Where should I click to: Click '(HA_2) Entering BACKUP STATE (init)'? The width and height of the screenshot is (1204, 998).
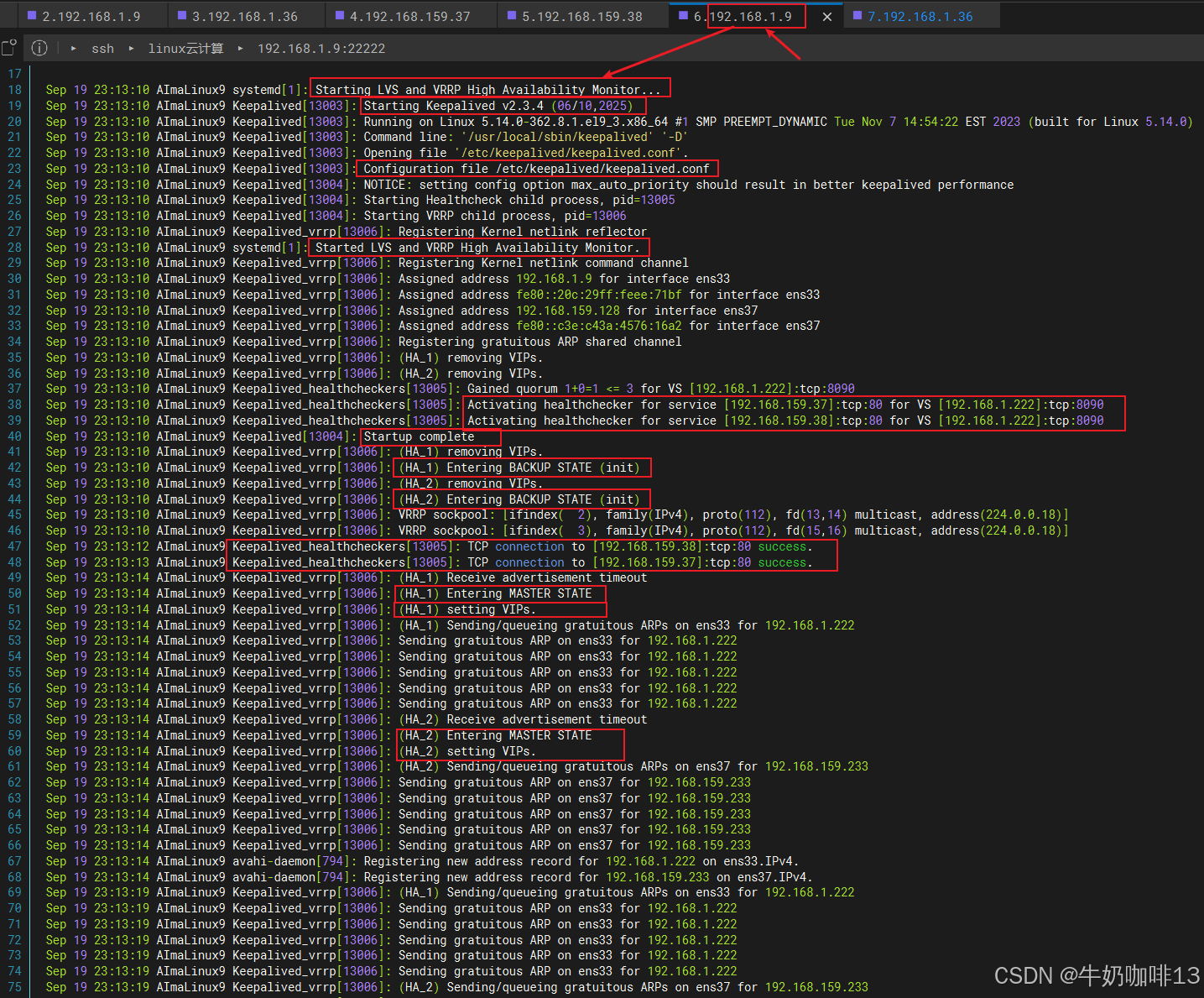[x=519, y=499]
